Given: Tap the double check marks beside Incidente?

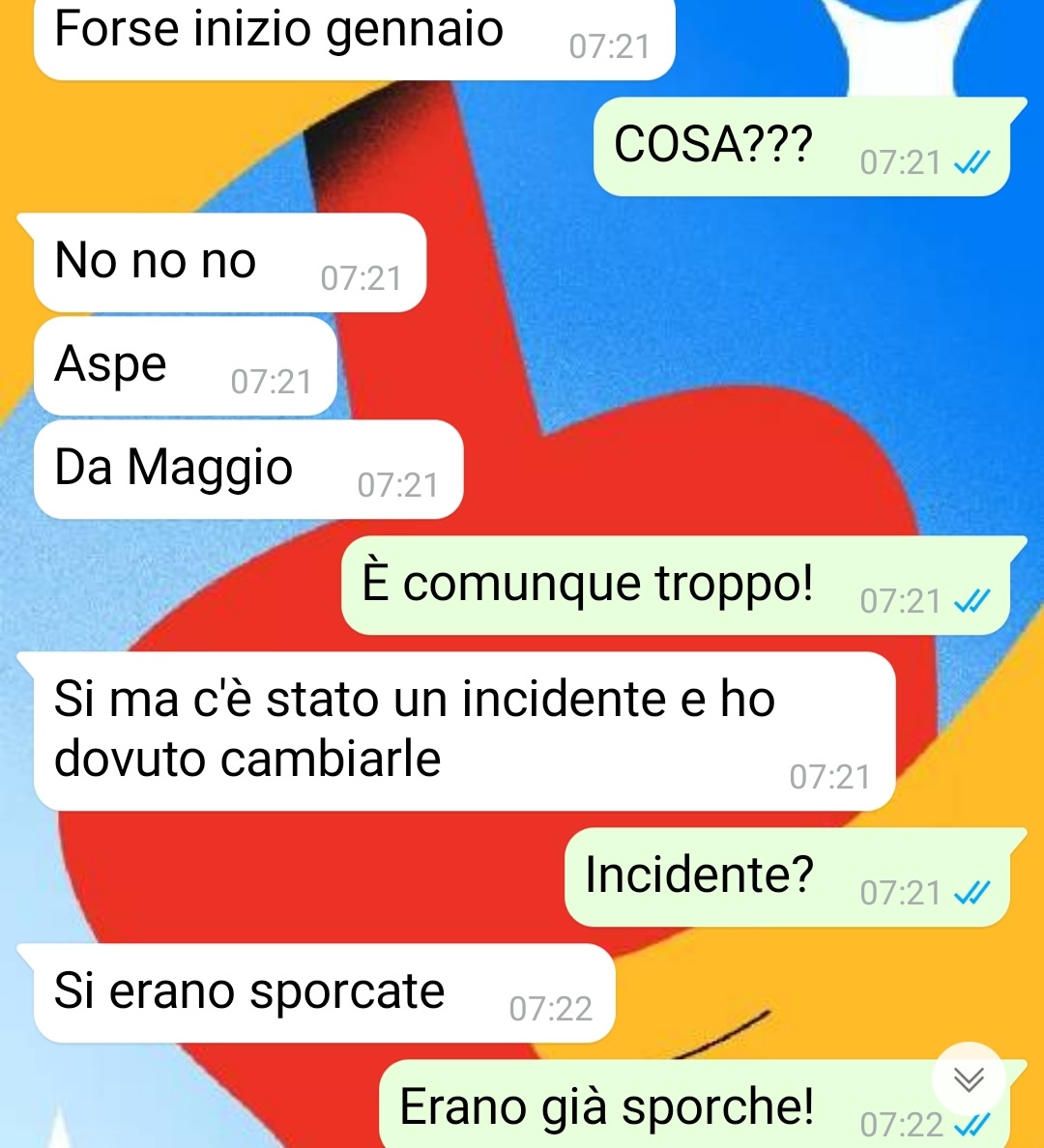Looking at the screenshot, I should click(972, 893).
